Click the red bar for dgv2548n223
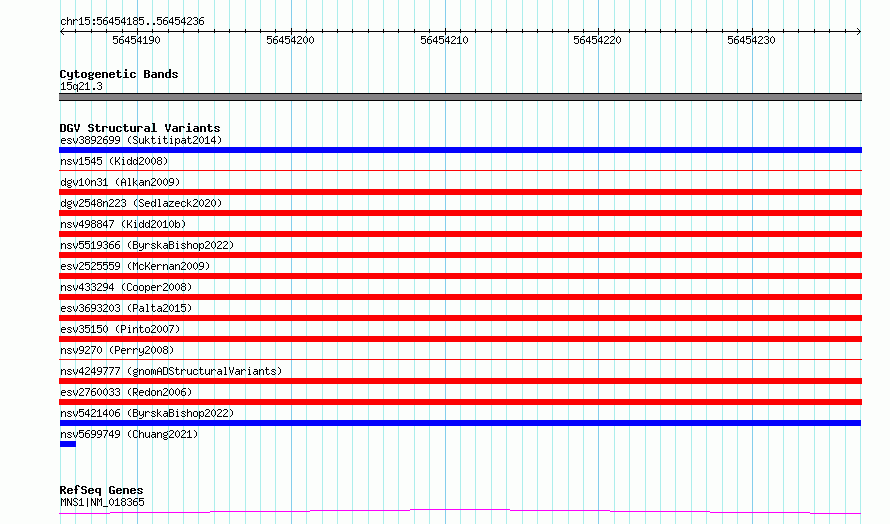The image size is (890, 524). [x=460, y=213]
